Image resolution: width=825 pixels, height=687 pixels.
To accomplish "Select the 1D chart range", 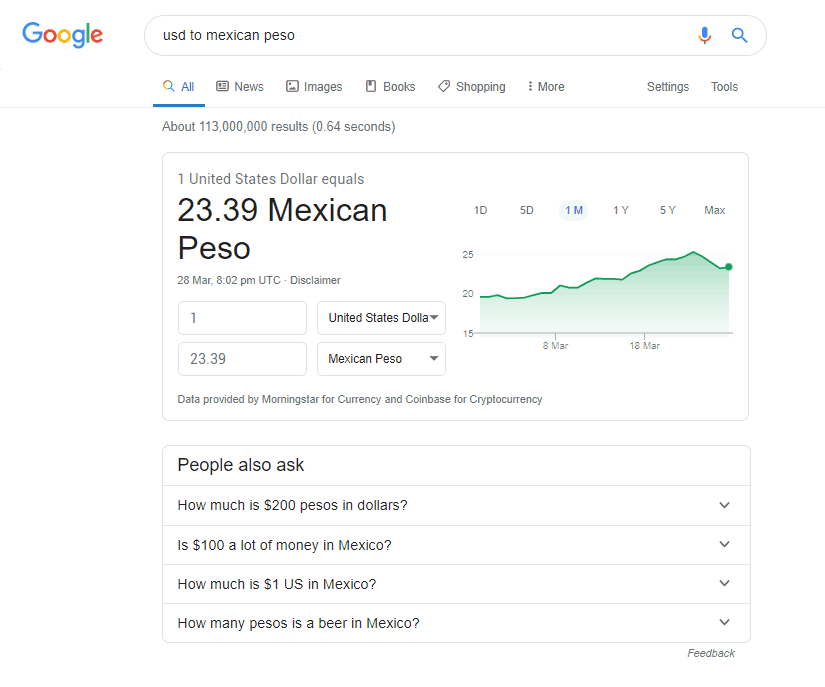I will tap(480, 210).
